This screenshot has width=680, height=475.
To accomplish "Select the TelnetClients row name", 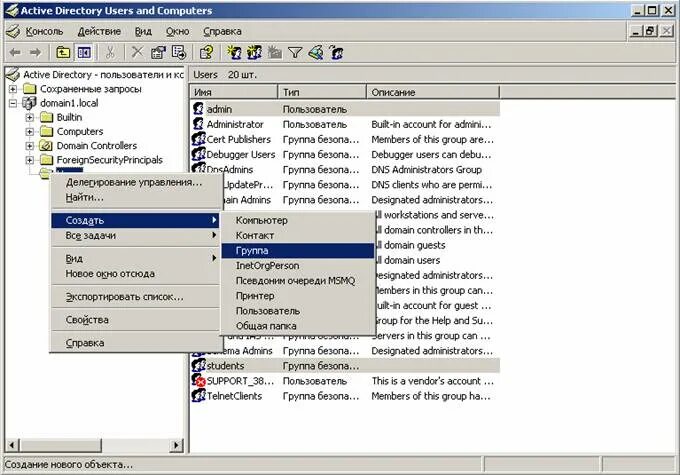I will click(234, 396).
